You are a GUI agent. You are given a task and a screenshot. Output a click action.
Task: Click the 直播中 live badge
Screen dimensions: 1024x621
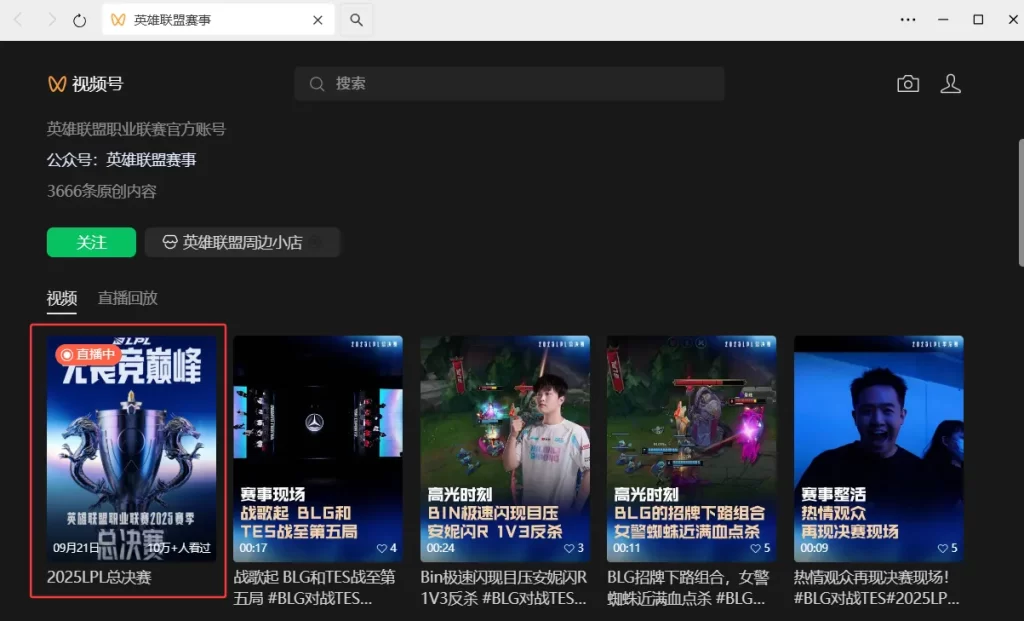[x=88, y=354]
